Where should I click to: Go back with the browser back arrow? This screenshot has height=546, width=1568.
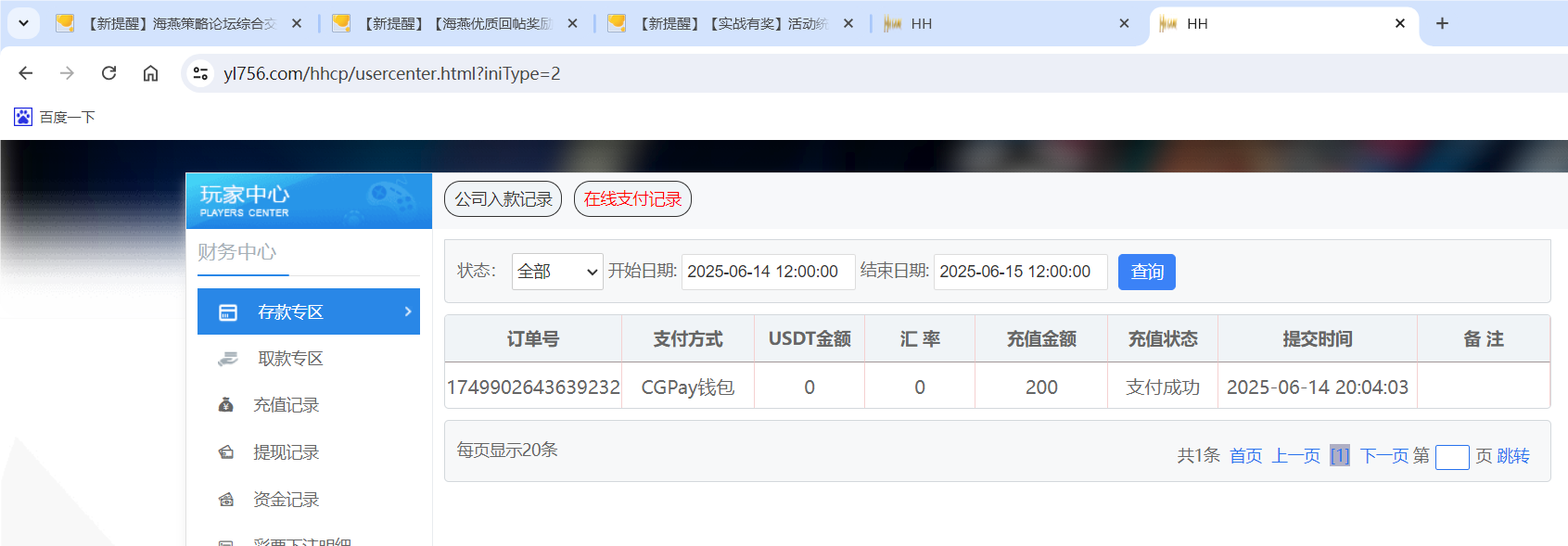click(26, 73)
